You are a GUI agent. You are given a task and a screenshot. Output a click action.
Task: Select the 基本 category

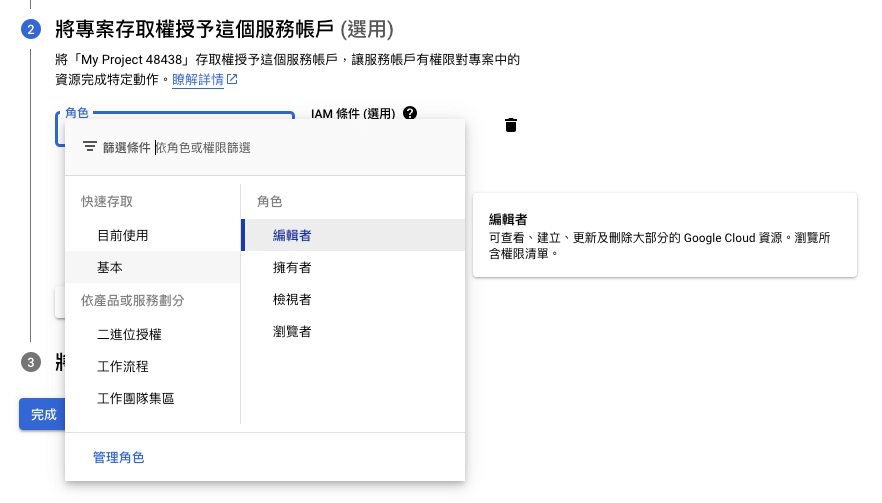[x=110, y=268]
